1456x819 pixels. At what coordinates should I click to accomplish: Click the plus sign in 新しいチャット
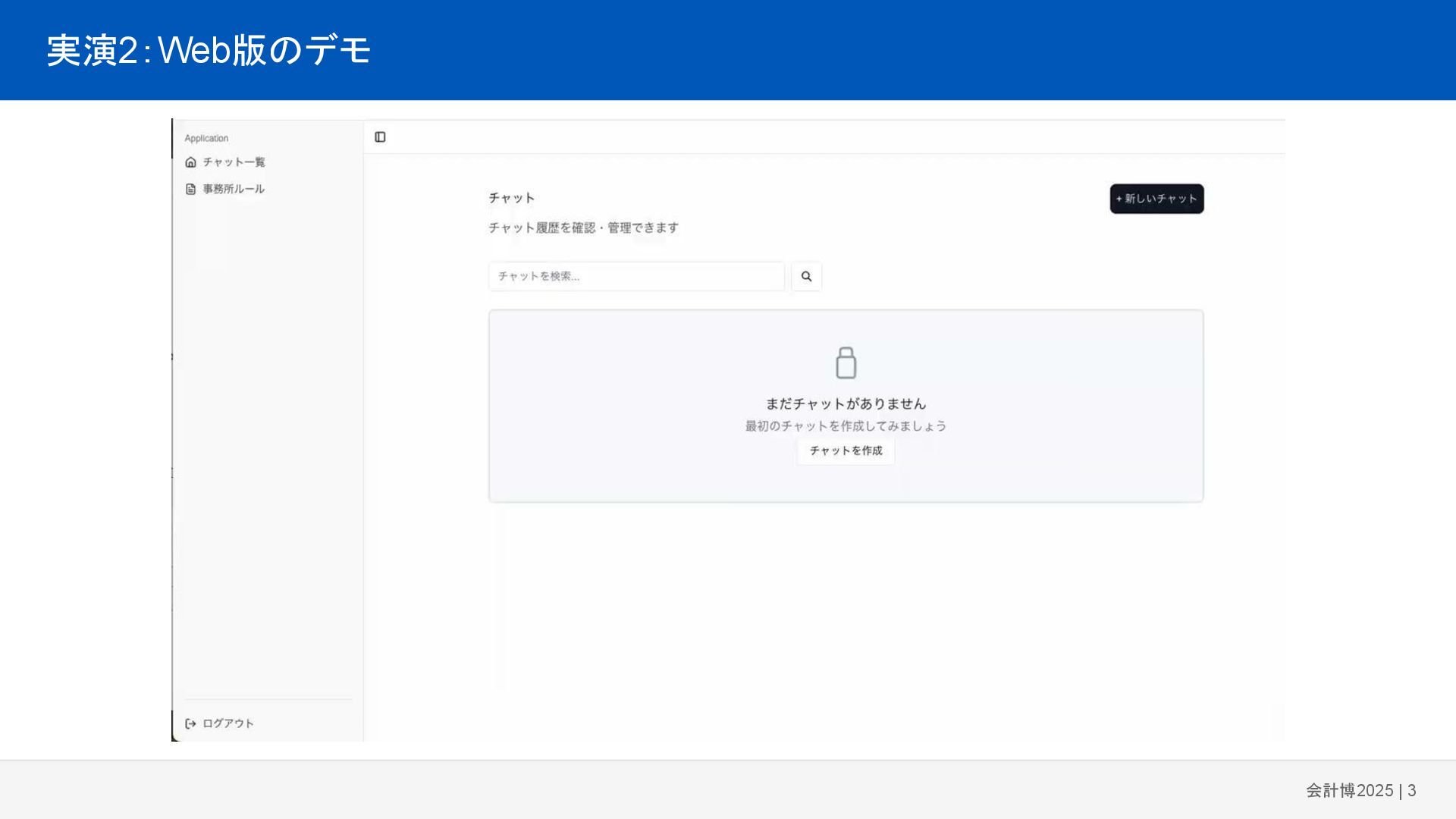click(x=1119, y=199)
